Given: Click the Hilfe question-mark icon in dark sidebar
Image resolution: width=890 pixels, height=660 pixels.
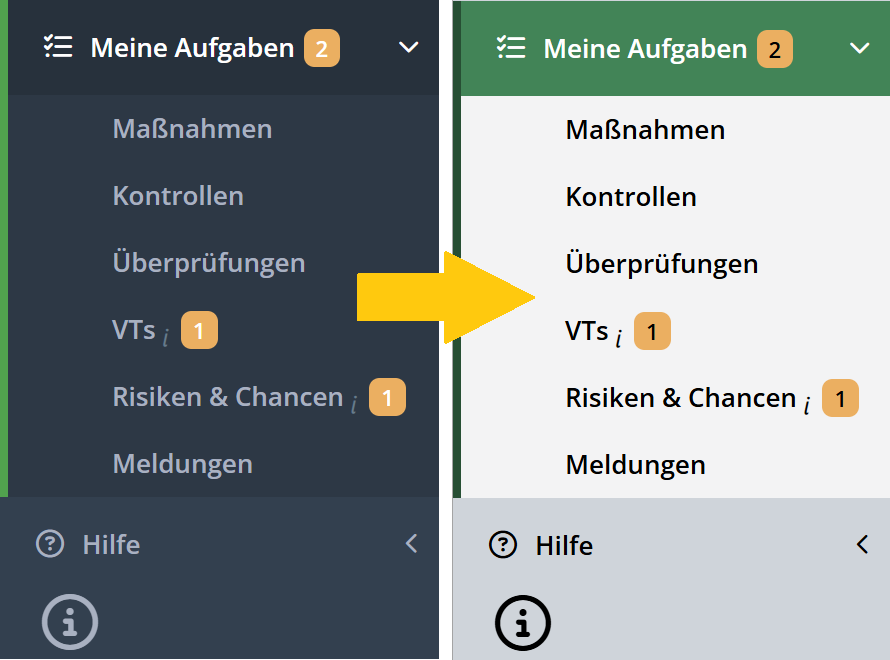Looking at the screenshot, I should (x=50, y=544).
